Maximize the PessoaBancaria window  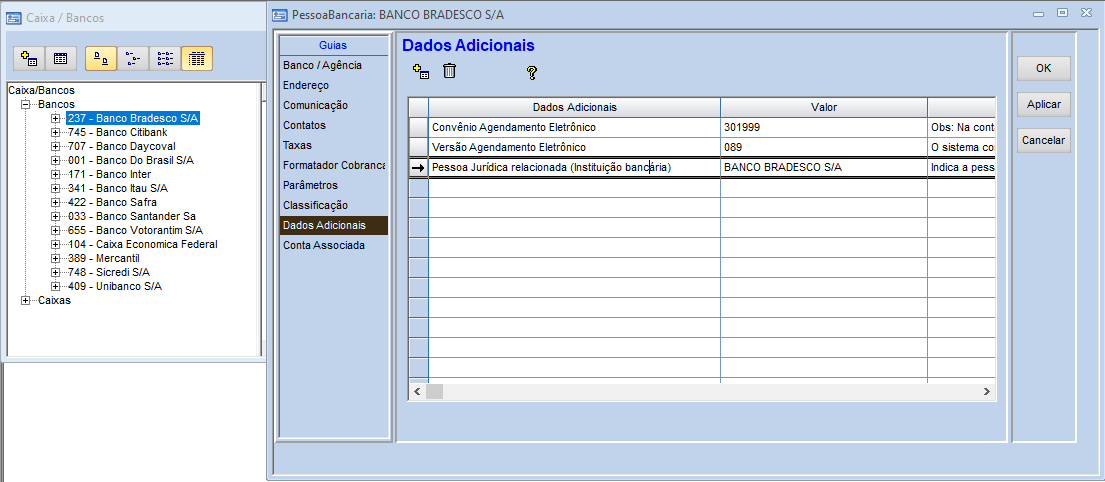click(1063, 13)
